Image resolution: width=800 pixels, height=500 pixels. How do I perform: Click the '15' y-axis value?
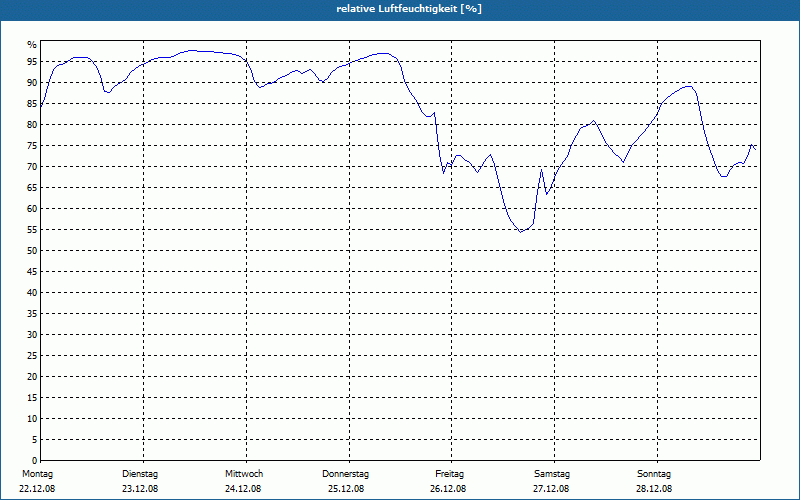point(32,398)
